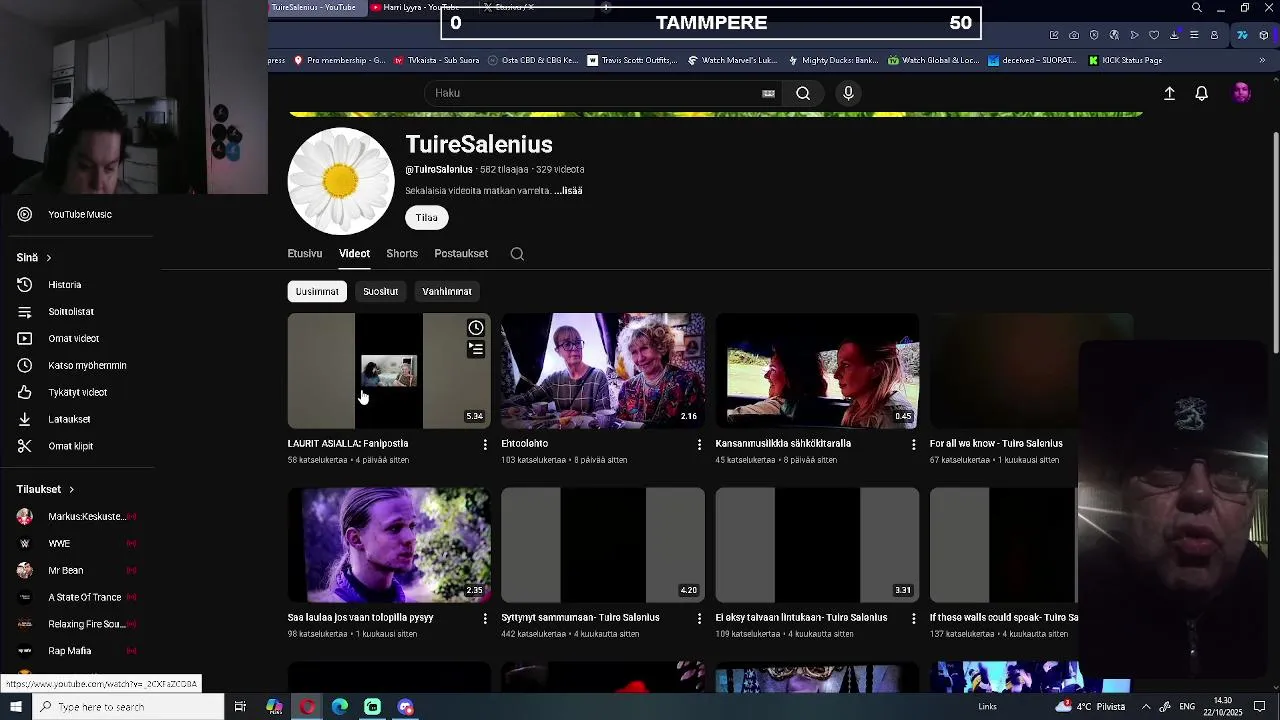Show hidden system tray icons
This screenshot has width=1280, height=720.
coord(1146,707)
